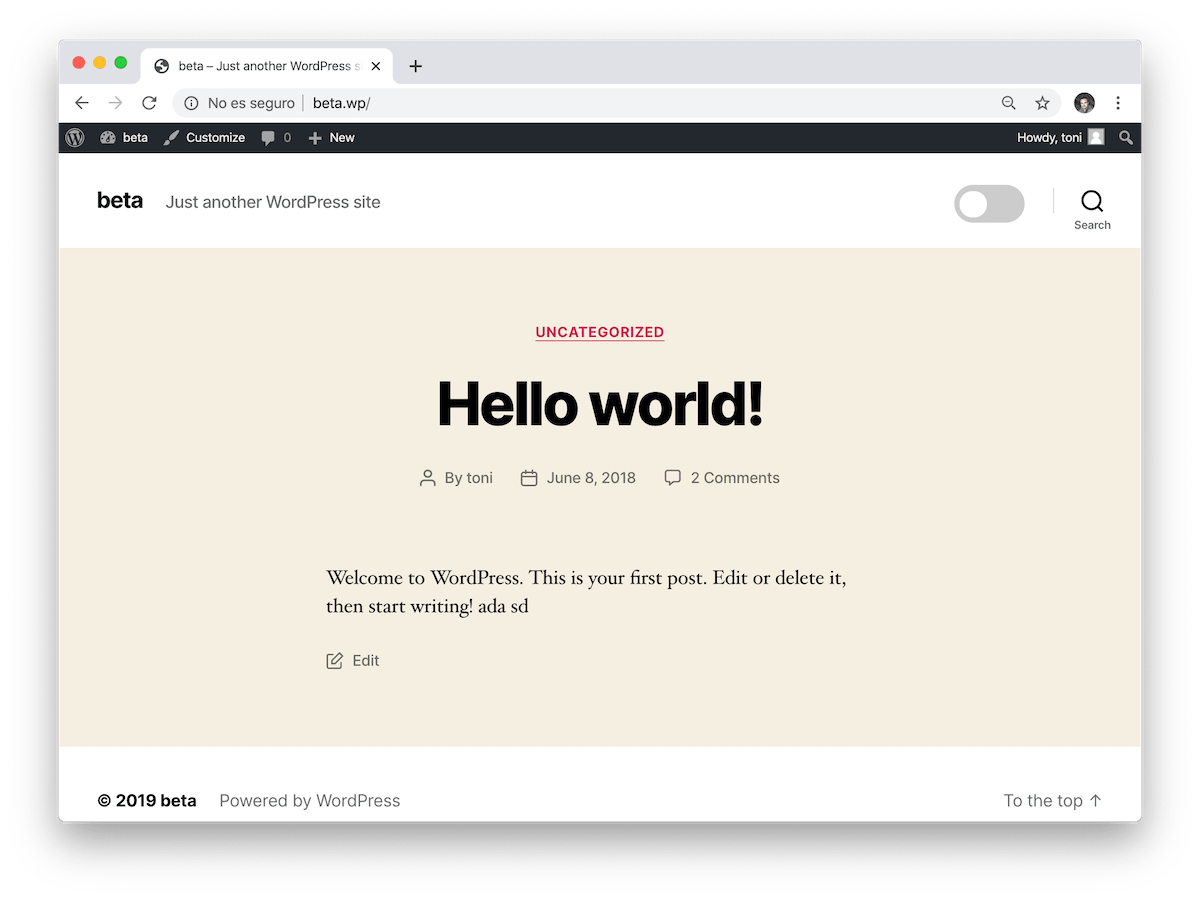Open the 2 Comments link

click(x=735, y=478)
